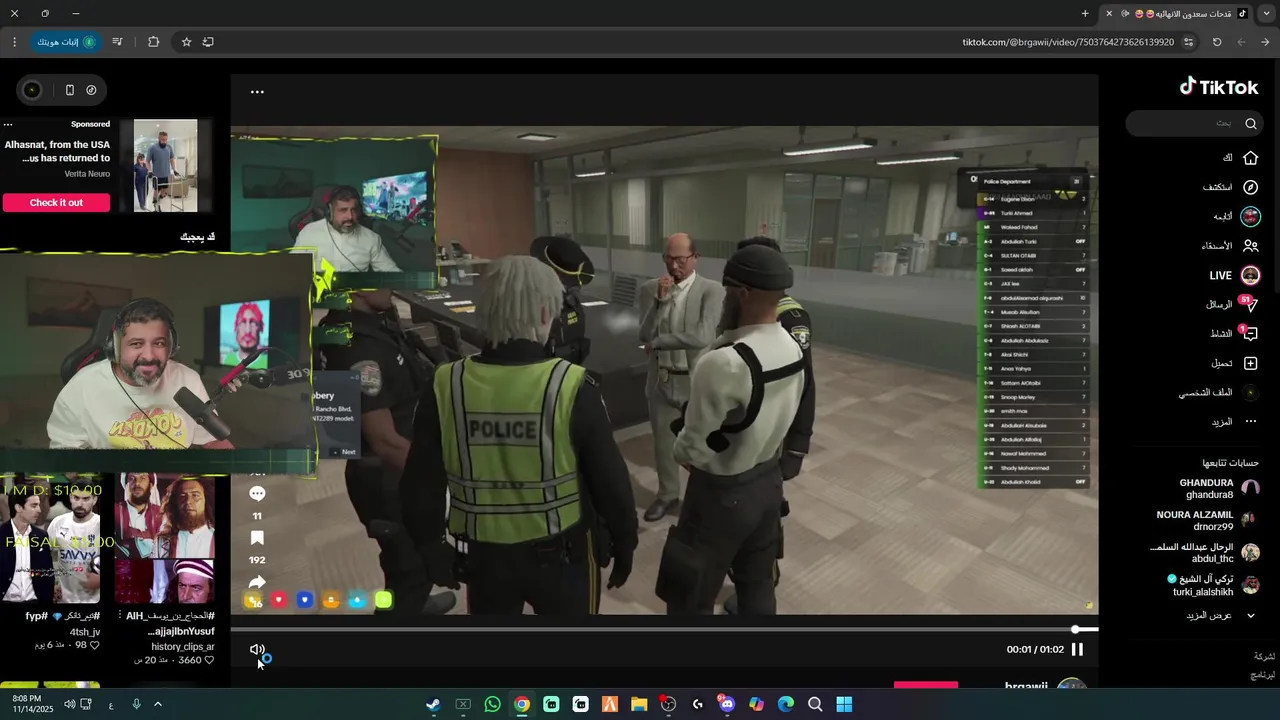Open the NOURA ALZAMIL followed account
The width and height of the screenshot is (1280, 720).
[1208, 520]
